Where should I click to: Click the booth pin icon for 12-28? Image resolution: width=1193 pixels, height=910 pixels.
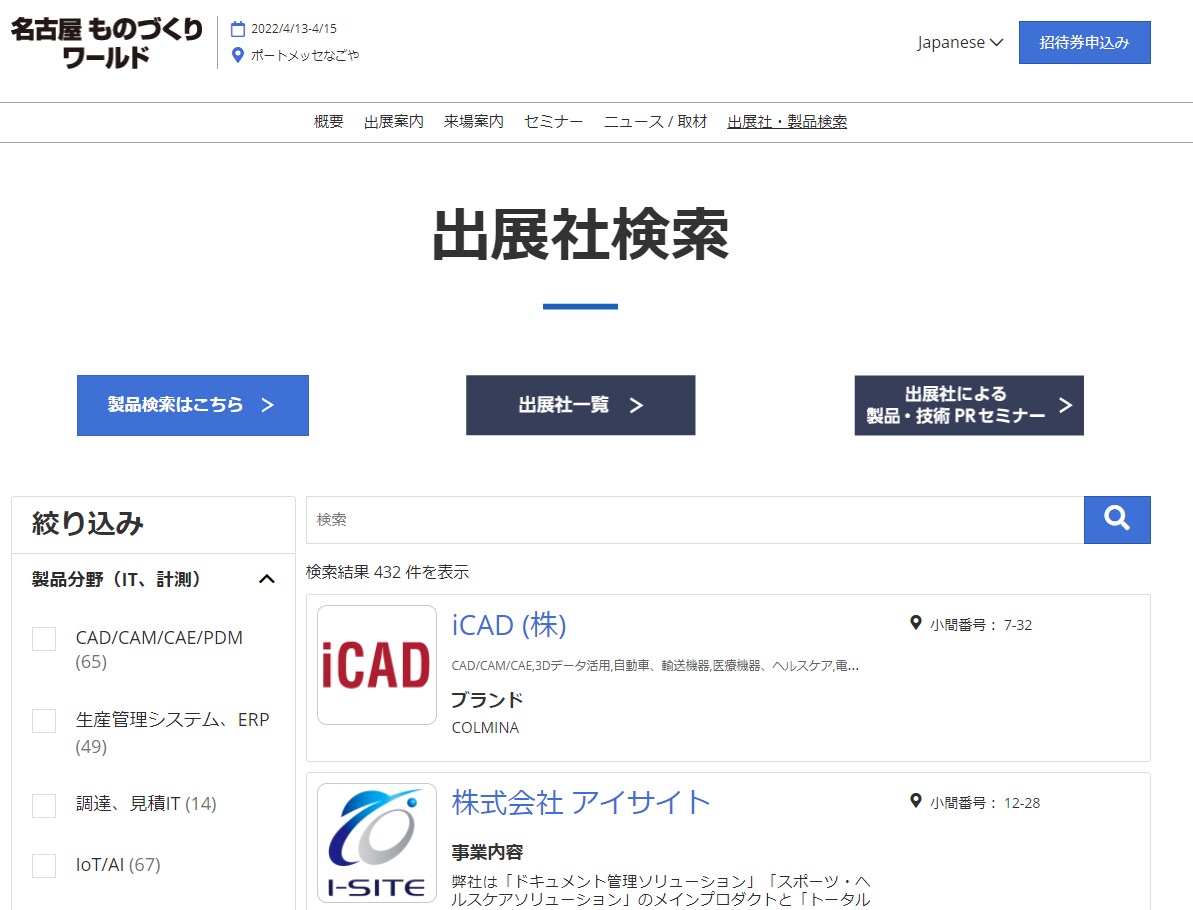pos(916,801)
